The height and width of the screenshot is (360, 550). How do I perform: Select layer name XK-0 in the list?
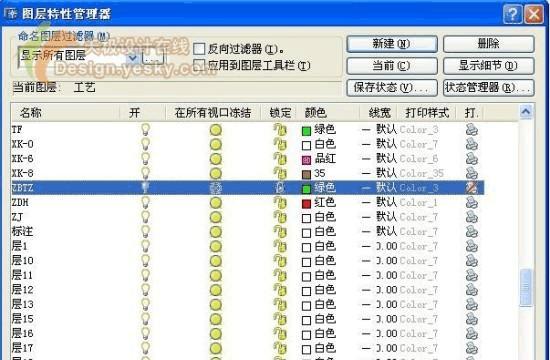(23, 144)
